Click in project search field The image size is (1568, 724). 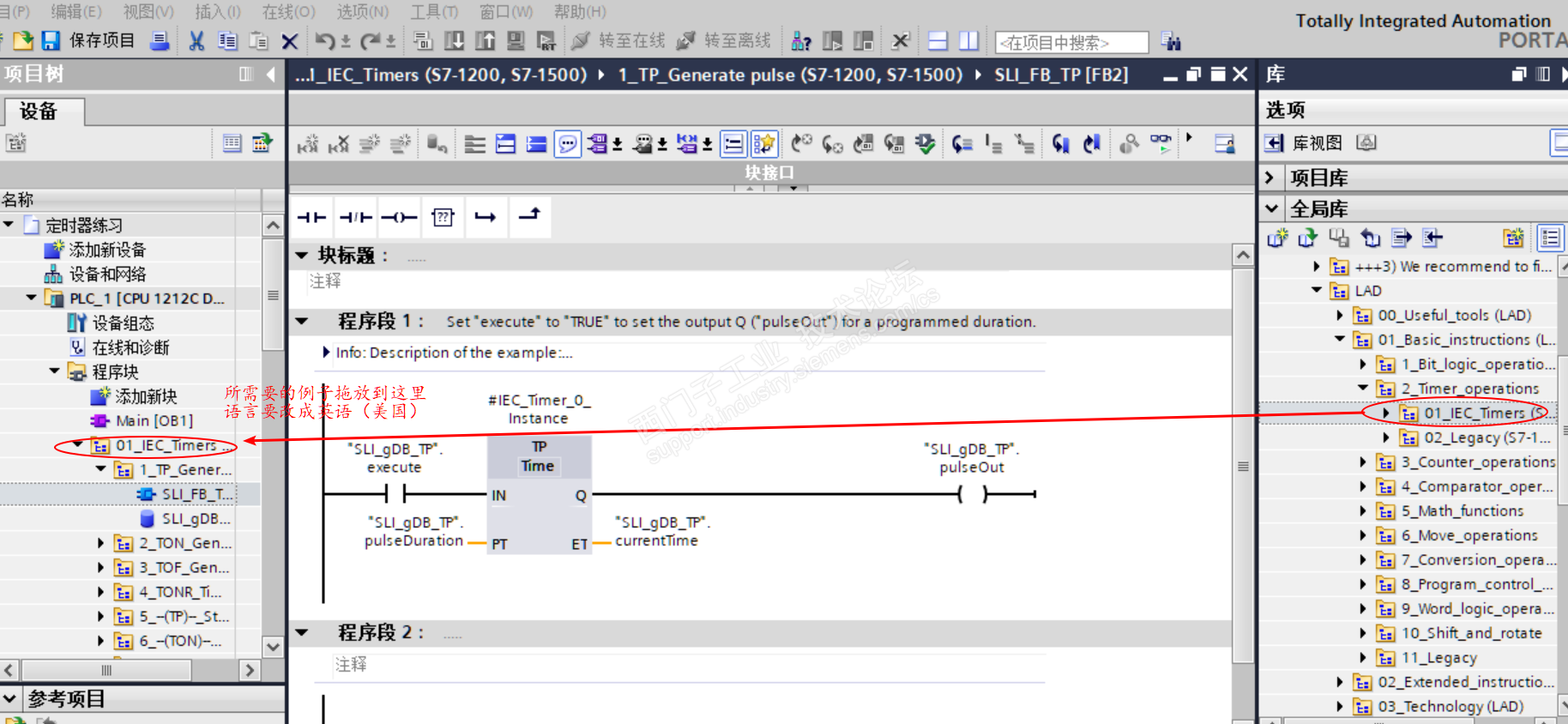1072,42
